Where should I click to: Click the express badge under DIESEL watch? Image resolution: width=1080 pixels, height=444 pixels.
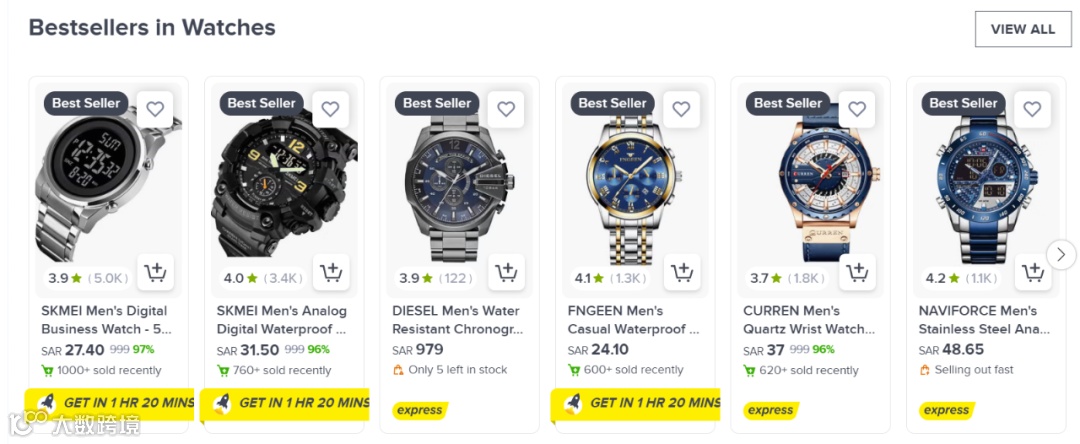[x=420, y=410]
